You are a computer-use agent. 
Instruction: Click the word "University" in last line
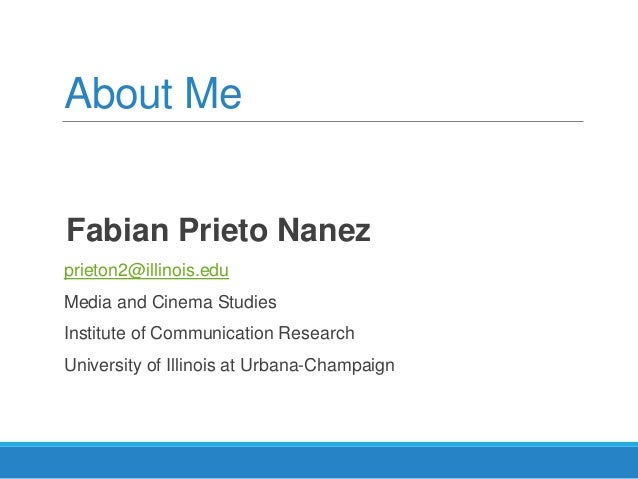click(x=103, y=365)
